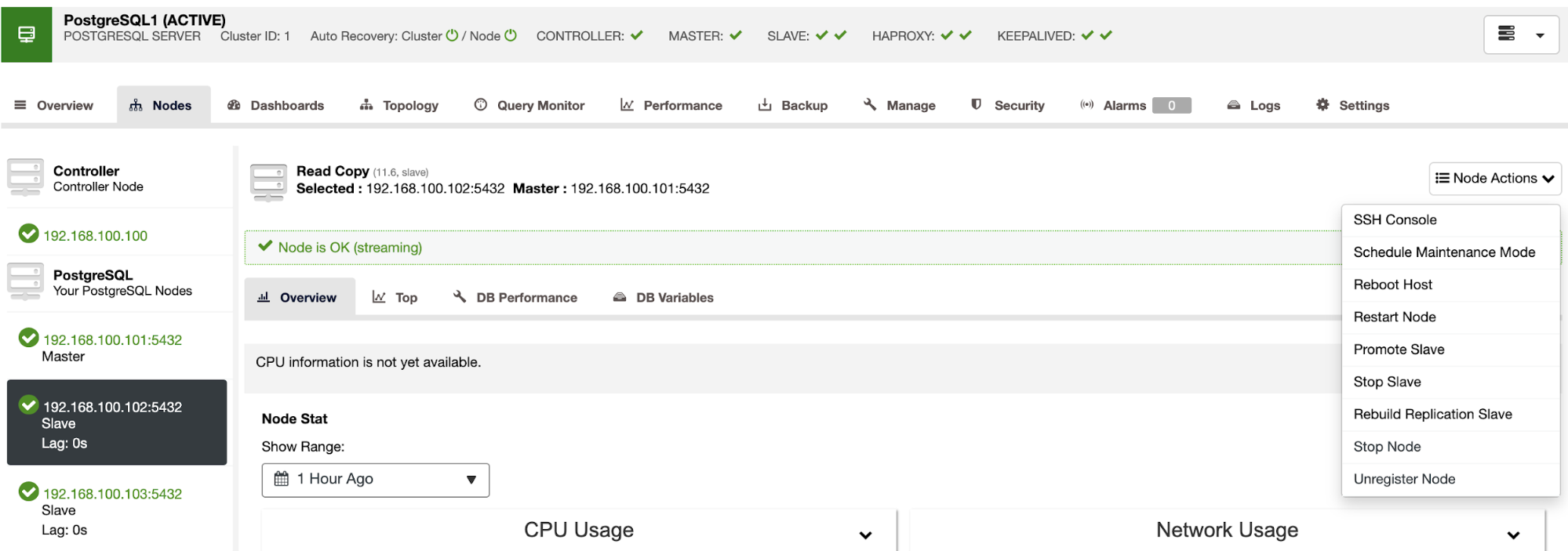
Task: Click the Read Copy server icon
Action: tap(268, 183)
